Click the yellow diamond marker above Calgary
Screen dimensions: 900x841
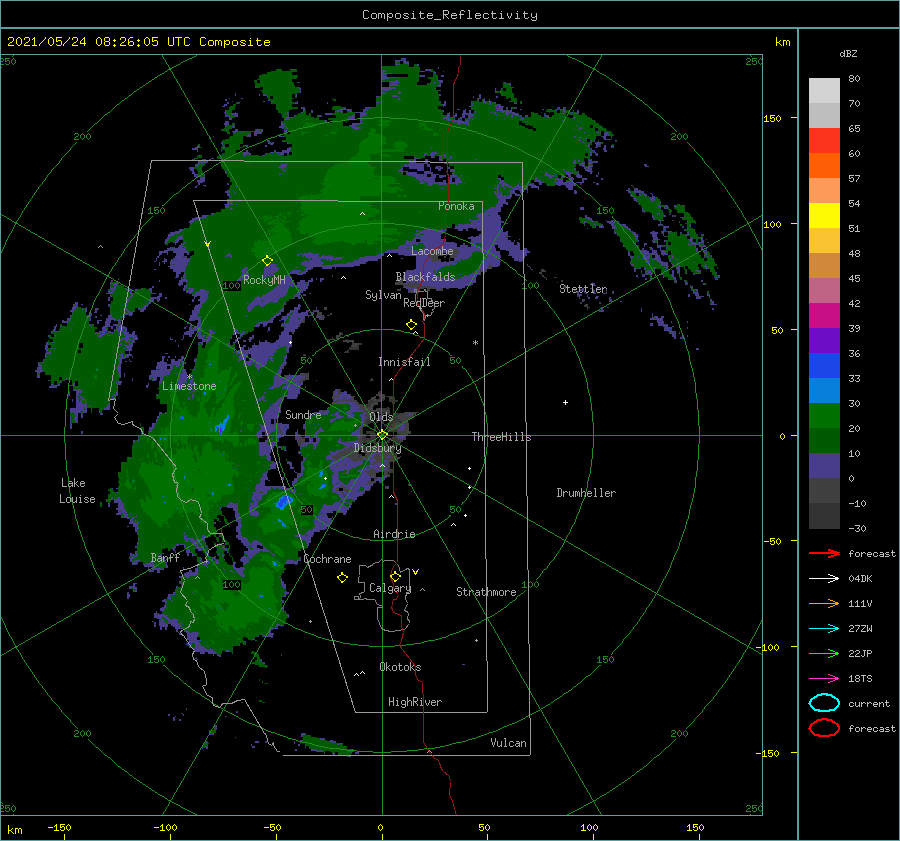395,576
